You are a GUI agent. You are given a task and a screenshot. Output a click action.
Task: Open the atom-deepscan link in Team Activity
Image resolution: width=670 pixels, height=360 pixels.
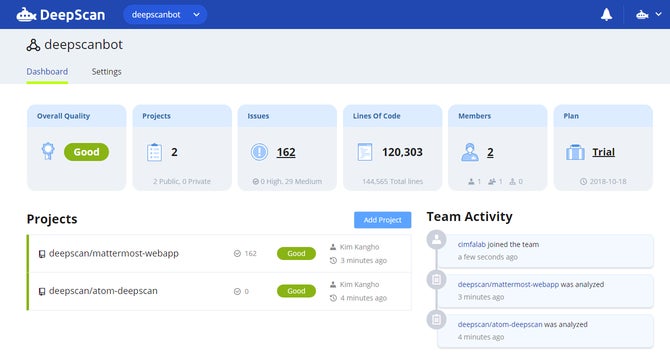500,325
